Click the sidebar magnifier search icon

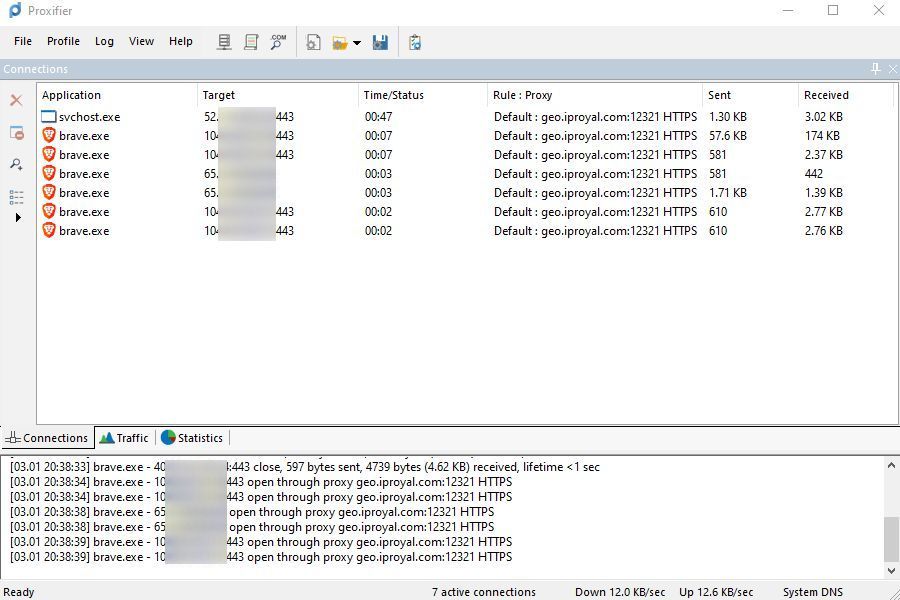pyautogui.click(x=16, y=165)
